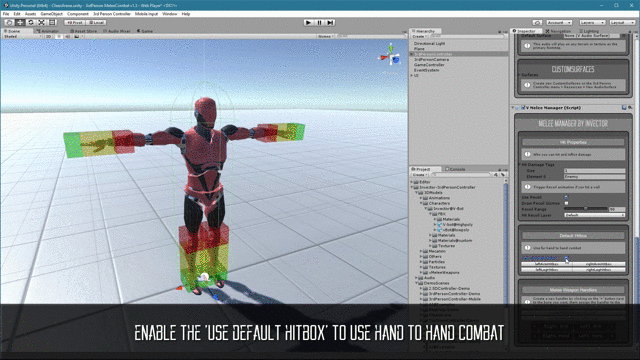This screenshot has width=640, height=360.
Task: Open the File menu
Action: click(6, 14)
